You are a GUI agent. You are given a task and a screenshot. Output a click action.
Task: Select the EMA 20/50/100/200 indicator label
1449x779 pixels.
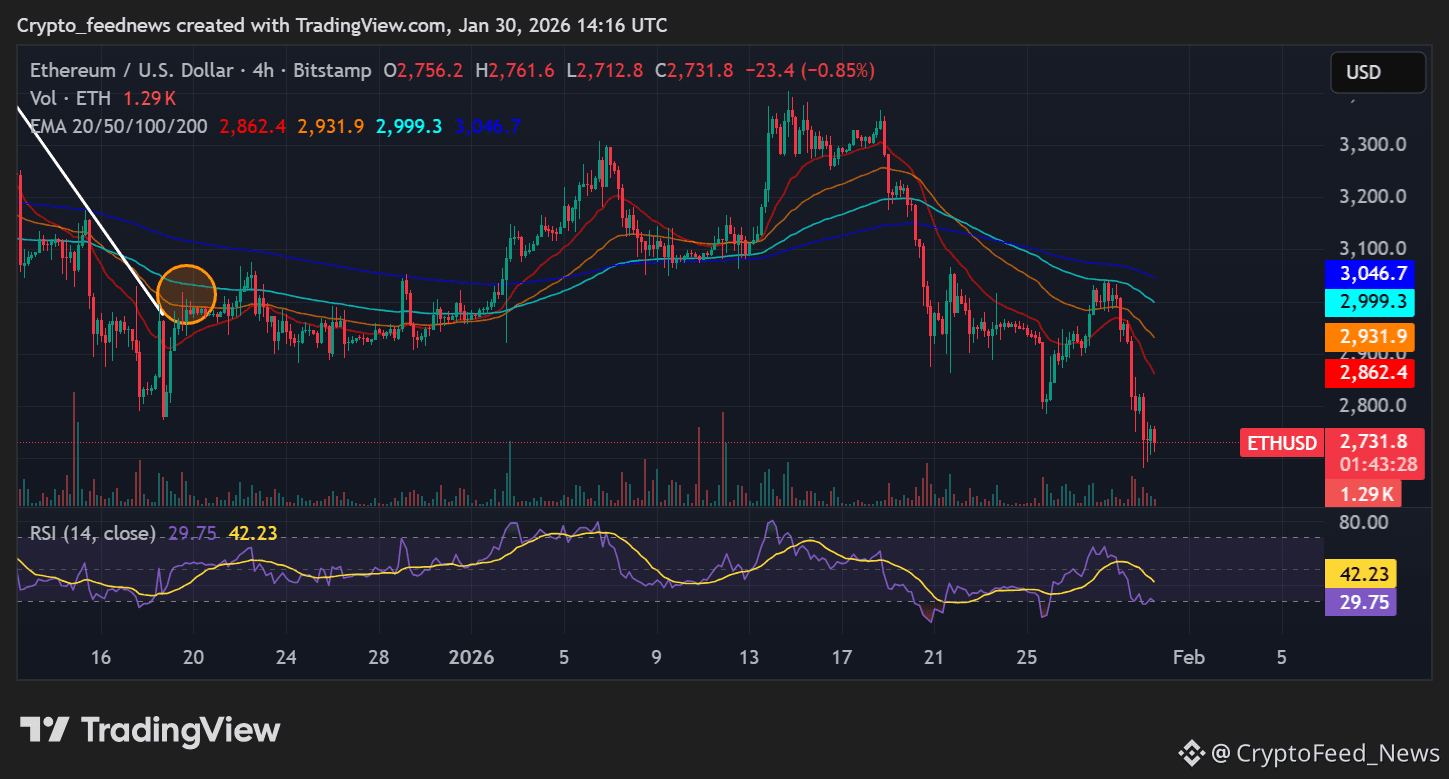pyautogui.click(x=120, y=127)
